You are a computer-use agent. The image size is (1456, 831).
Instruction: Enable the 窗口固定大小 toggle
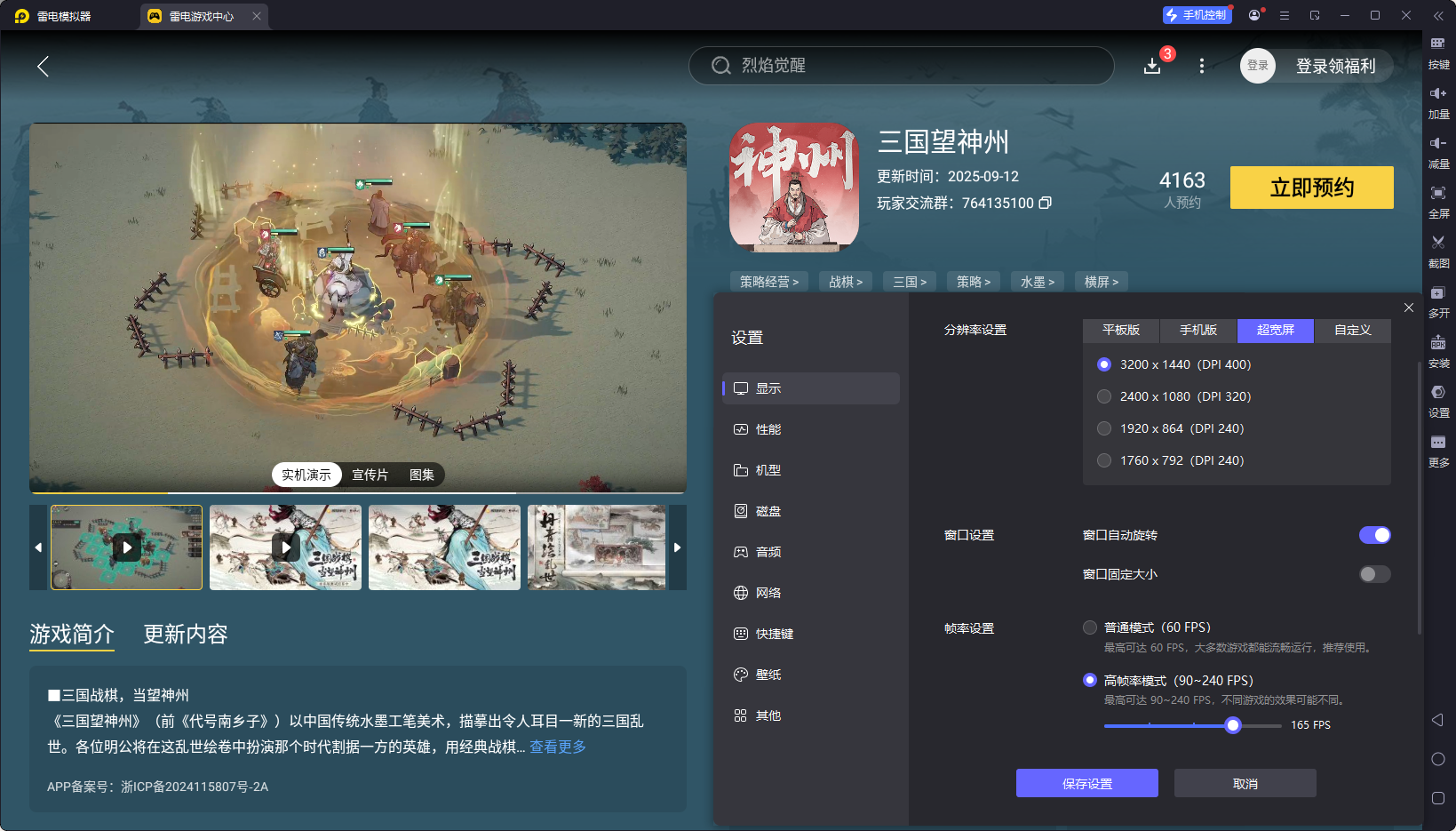[1374, 574]
